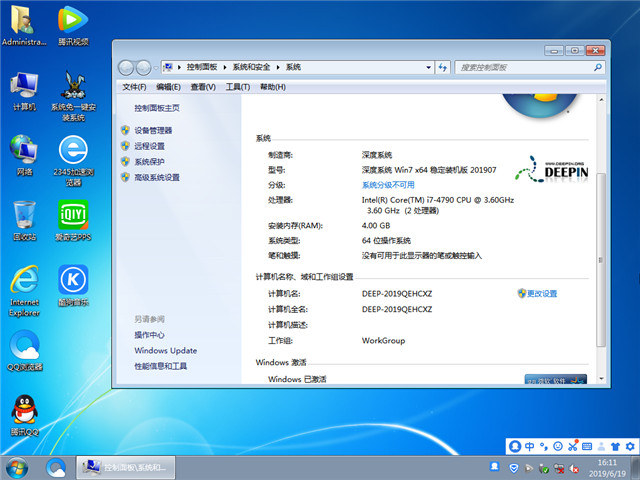Open the 文件(F) menu
The image size is (640, 480).
click(x=134, y=87)
